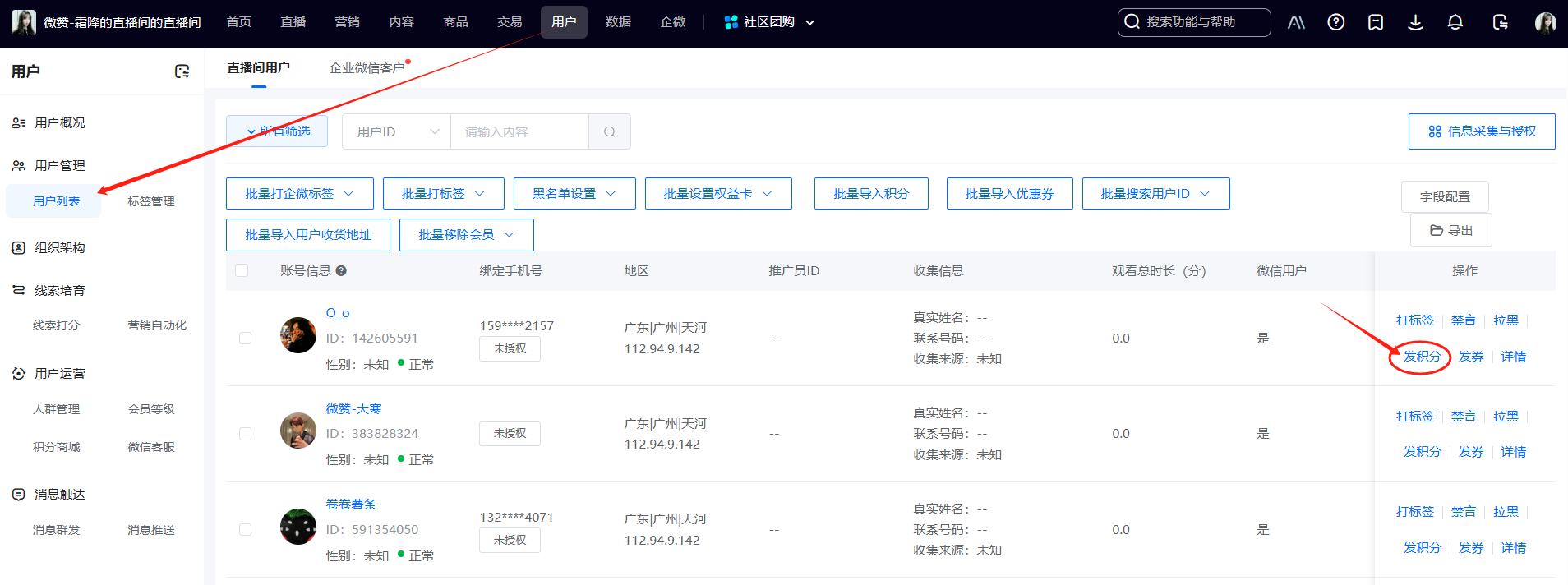
Task: Click avatar of user O_o
Action: pos(298,335)
